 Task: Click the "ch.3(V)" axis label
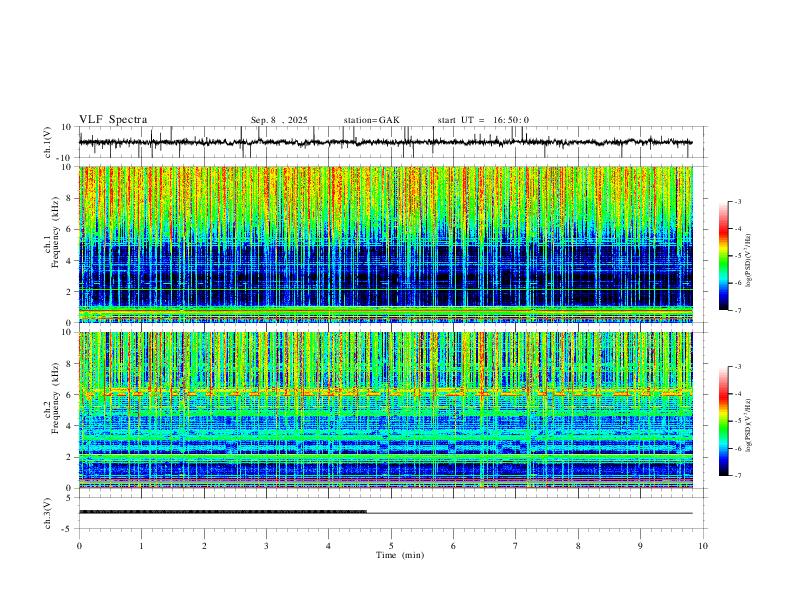[47, 514]
